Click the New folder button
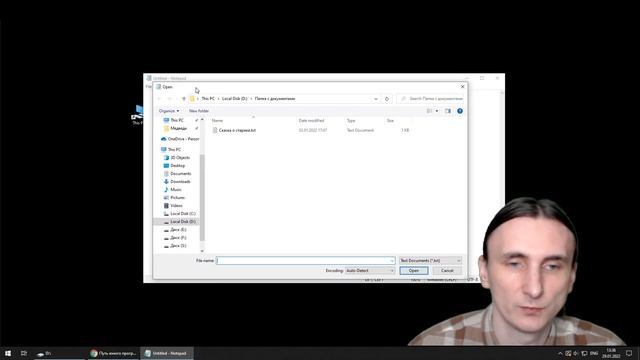The height and width of the screenshot is (360, 640). (x=199, y=111)
